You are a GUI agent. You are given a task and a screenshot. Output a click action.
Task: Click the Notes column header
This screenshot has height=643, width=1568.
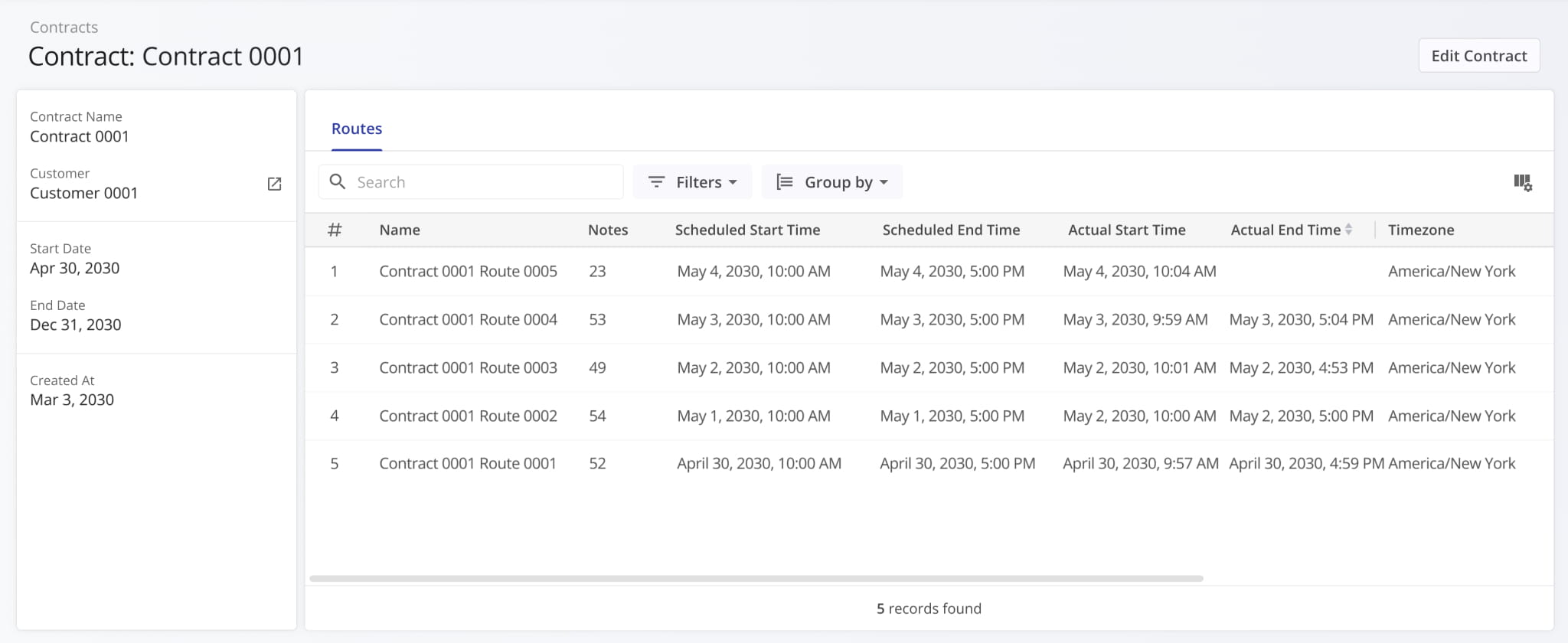tap(607, 230)
